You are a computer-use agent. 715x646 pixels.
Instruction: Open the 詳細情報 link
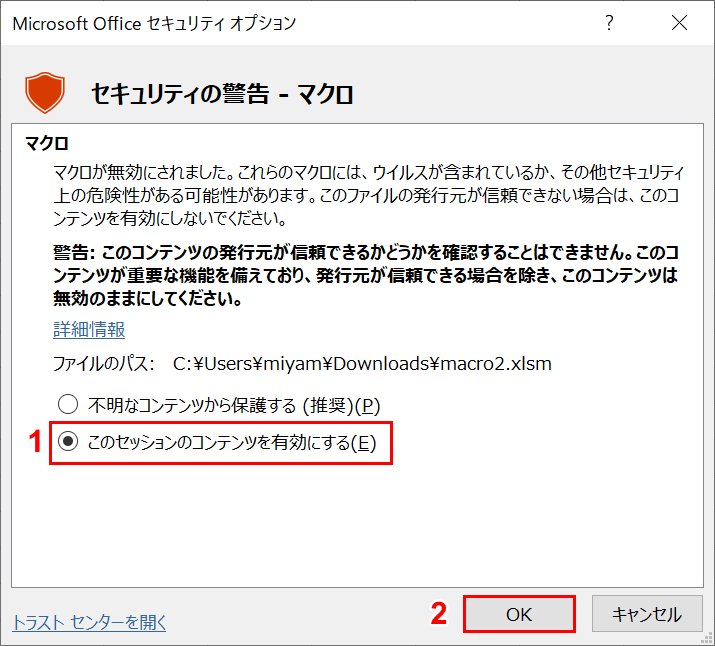click(x=89, y=329)
